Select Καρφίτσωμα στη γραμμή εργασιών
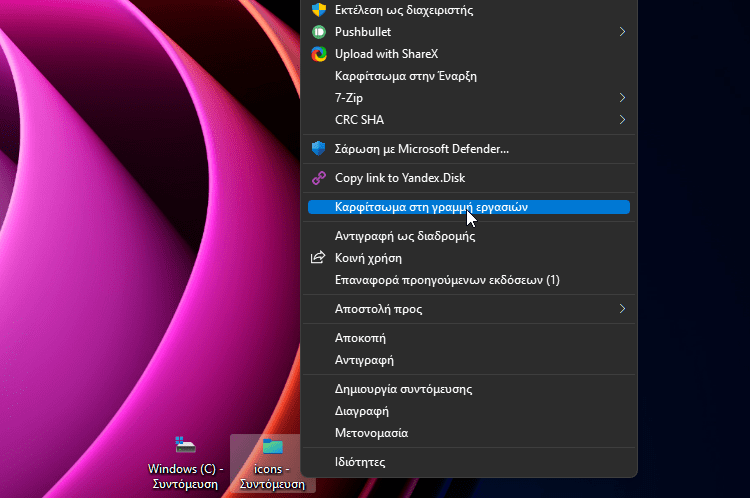Screen dimensions: 750x498 pos(469,207)
